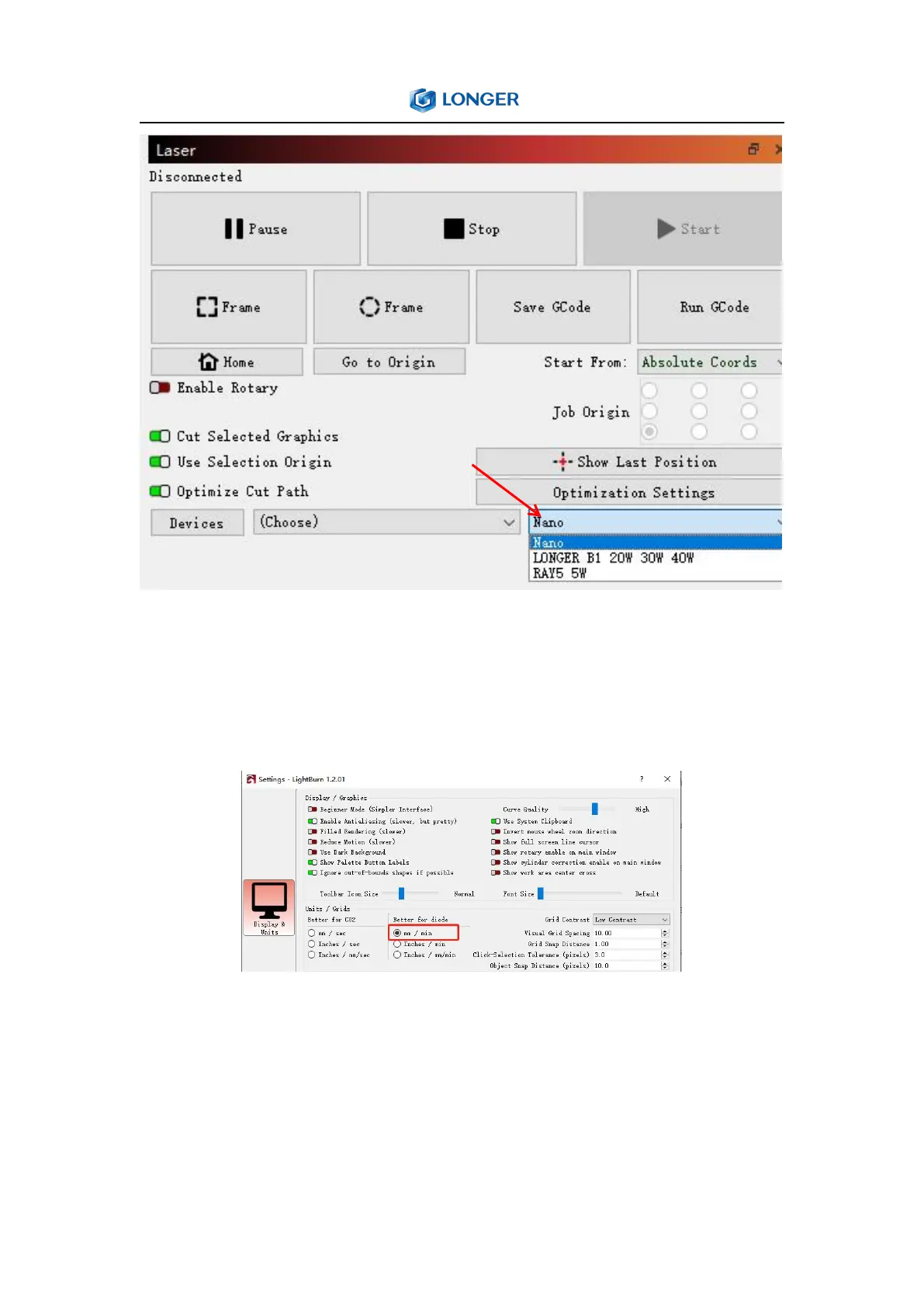Viewport: 924px width, 1307px height.
Task: Toggle Show cylinder correction enable on main window
Action: (495, 862)
